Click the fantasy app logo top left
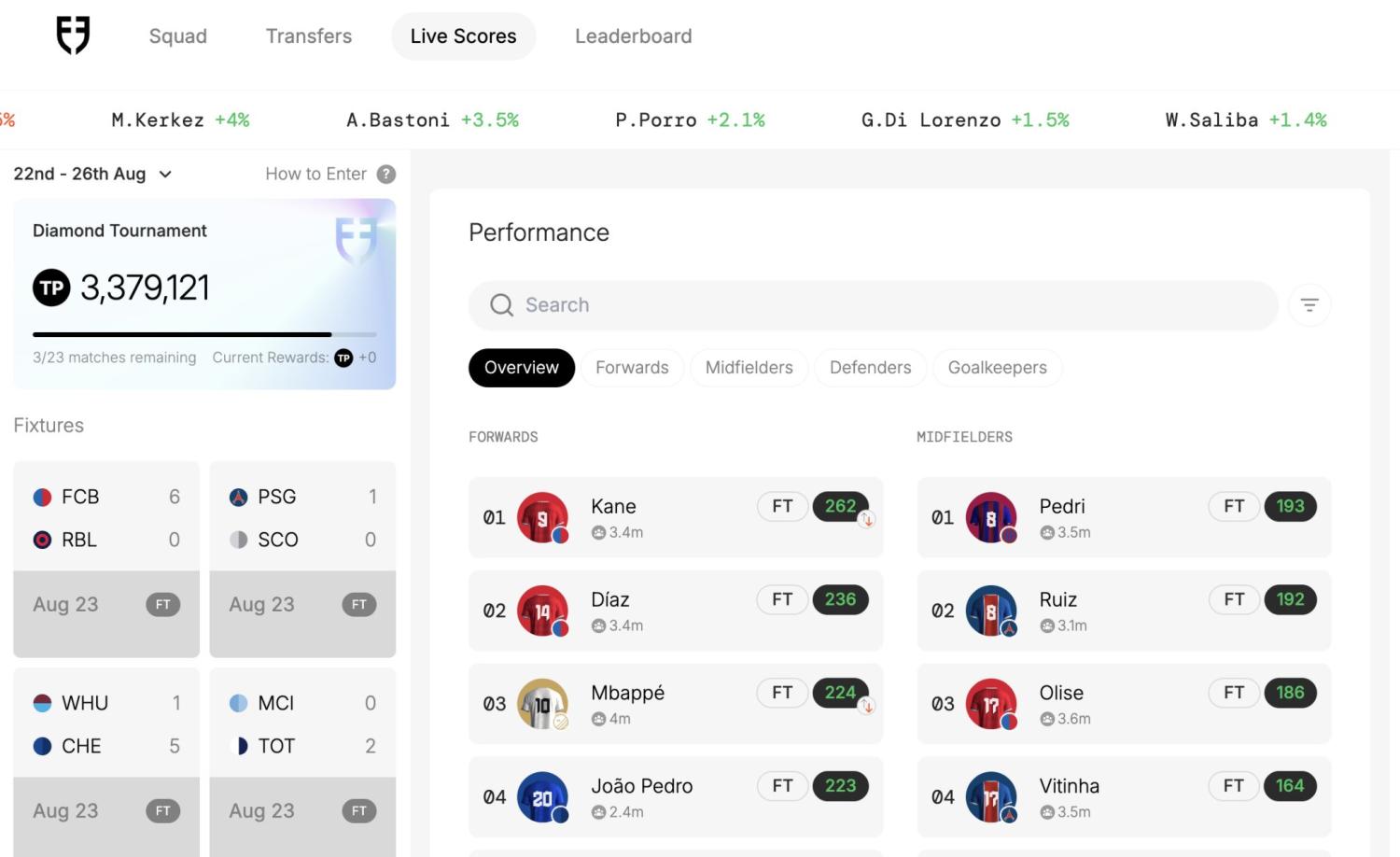 click(74, 36)
